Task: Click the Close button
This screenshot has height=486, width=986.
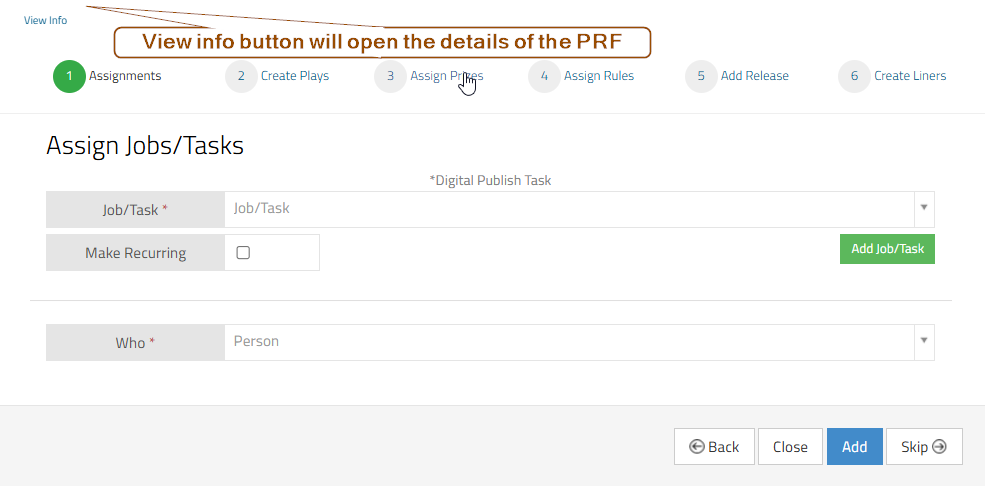Action: click(790, 447)
